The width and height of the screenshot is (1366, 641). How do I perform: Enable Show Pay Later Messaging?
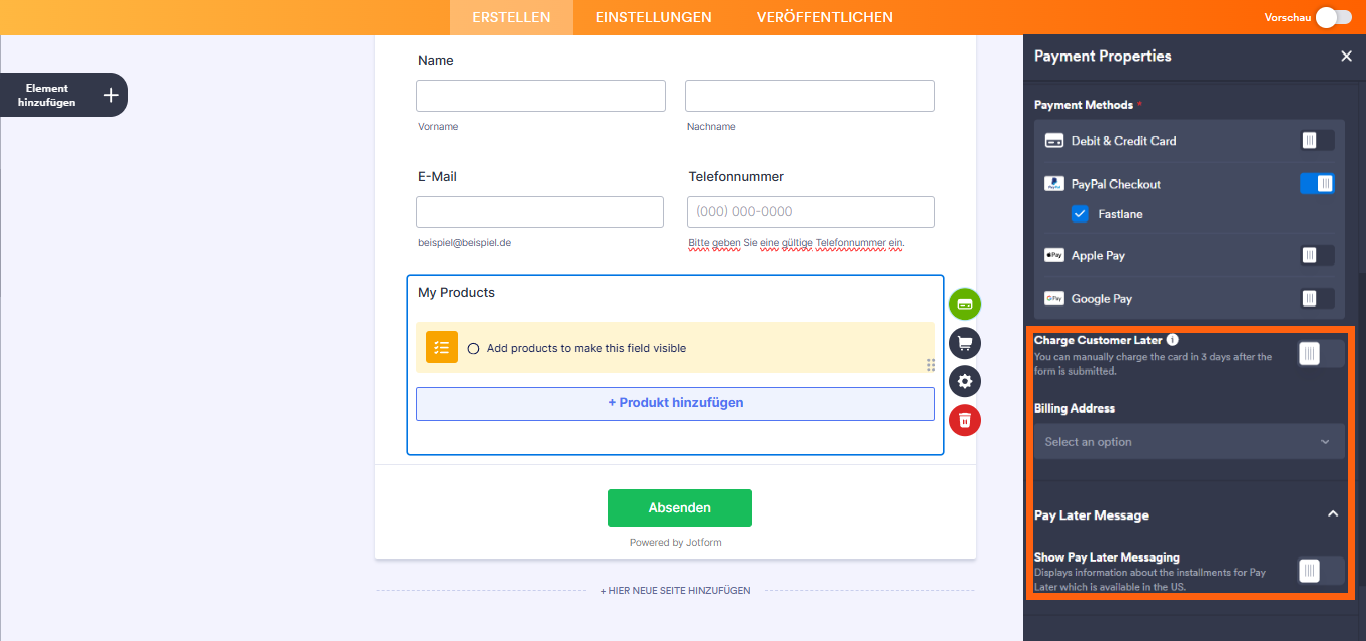click(x=1318, y=570)
